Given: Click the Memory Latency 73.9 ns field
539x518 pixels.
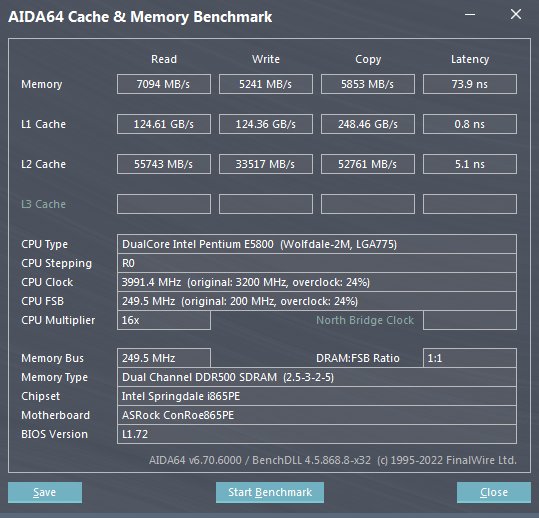Looking at the screenshot, I should (470, 84).
